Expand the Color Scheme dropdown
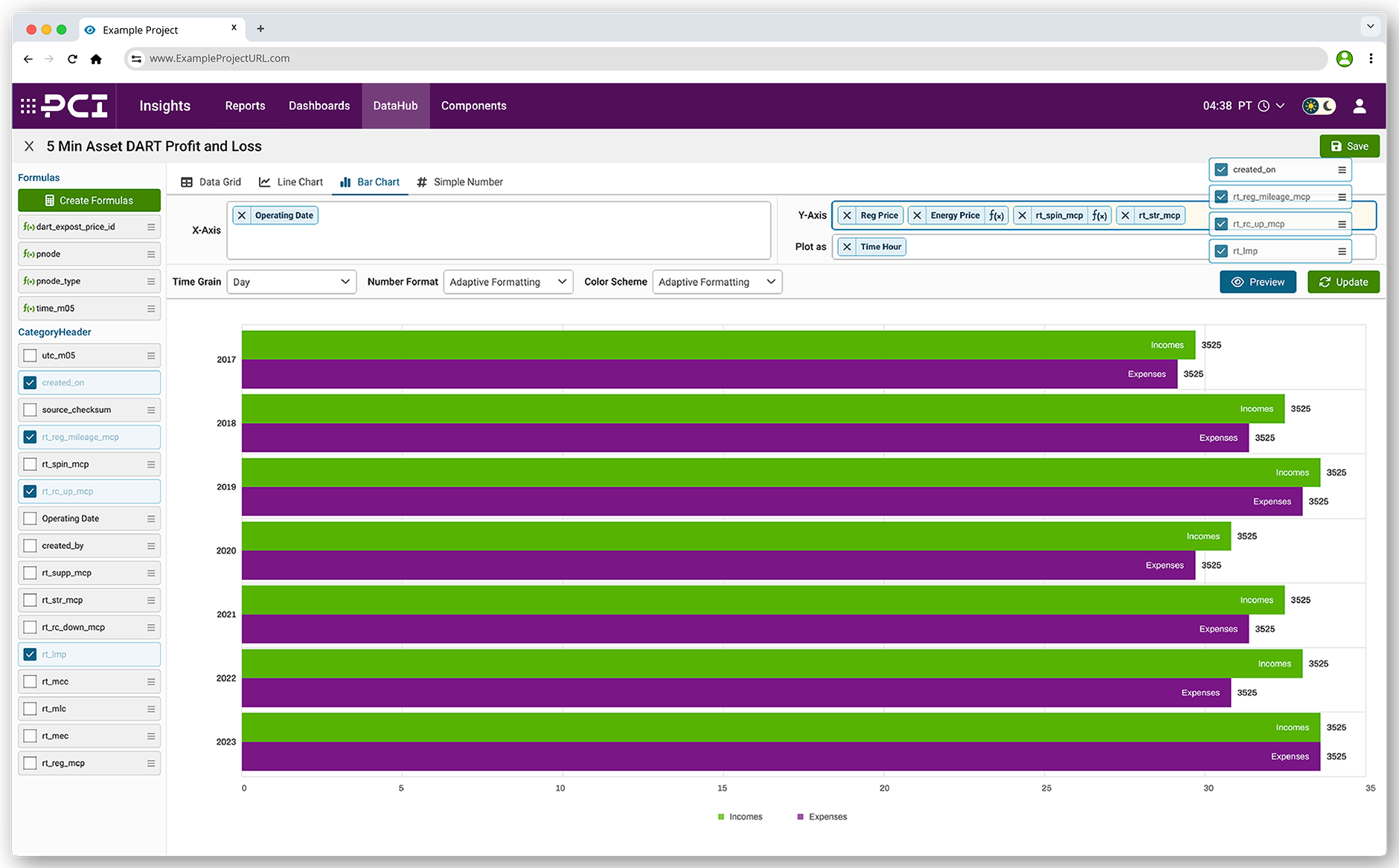The image size is (1399, 868). tap(717, 282)
